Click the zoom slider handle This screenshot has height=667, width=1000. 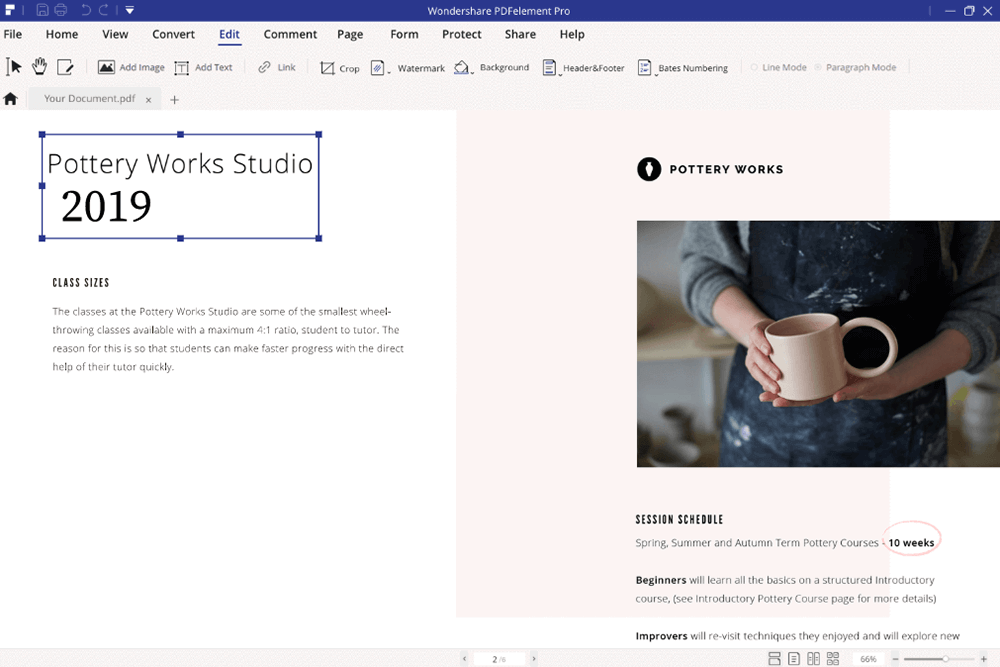coord(945,659)
